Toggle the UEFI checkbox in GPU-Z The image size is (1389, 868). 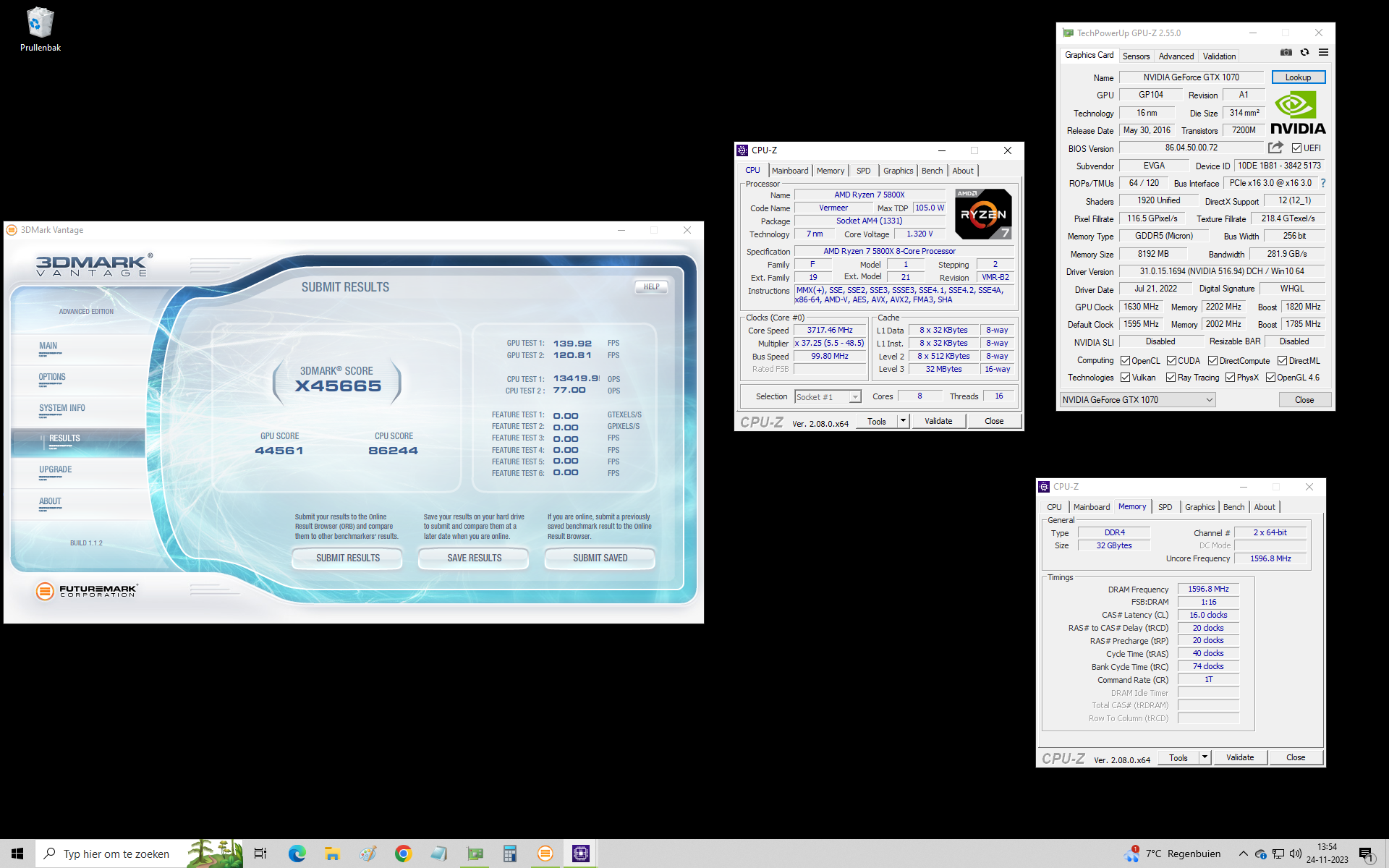[x=1296, y=148]
